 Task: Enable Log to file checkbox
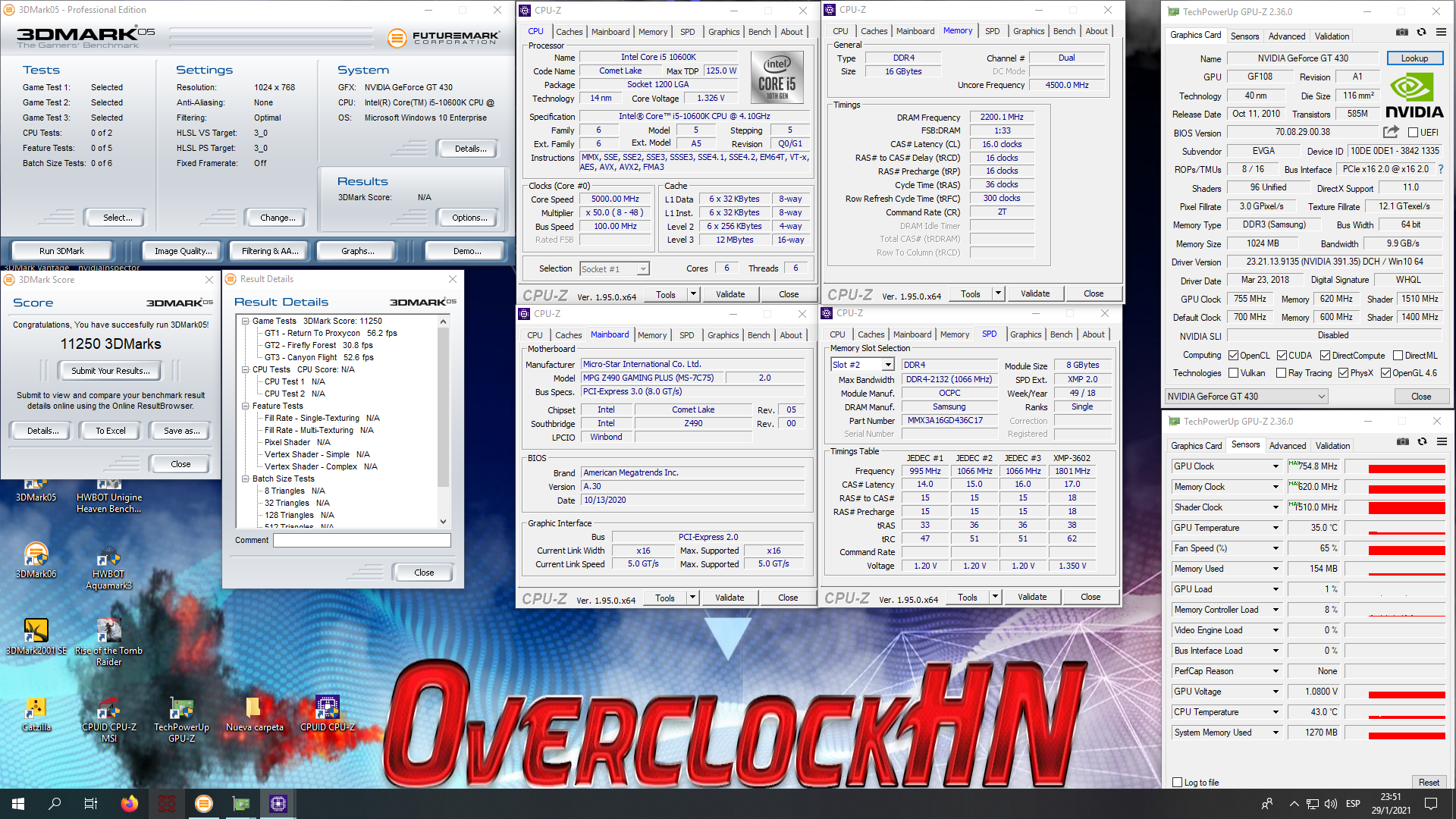(x=1178, y=783)
